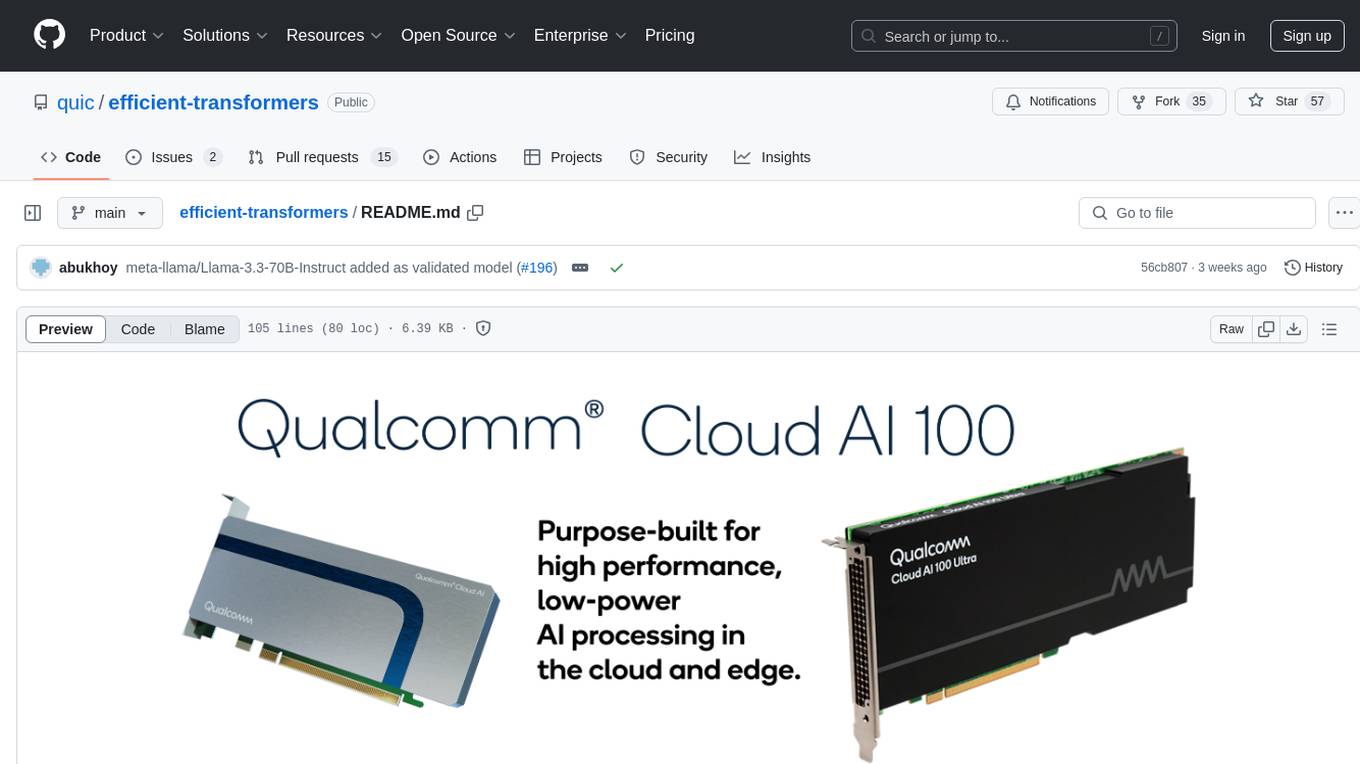Image resolution: width=1360 pixels, height=764 pixels.
Task: Expand the Resources menu
Action: point(334,35)
